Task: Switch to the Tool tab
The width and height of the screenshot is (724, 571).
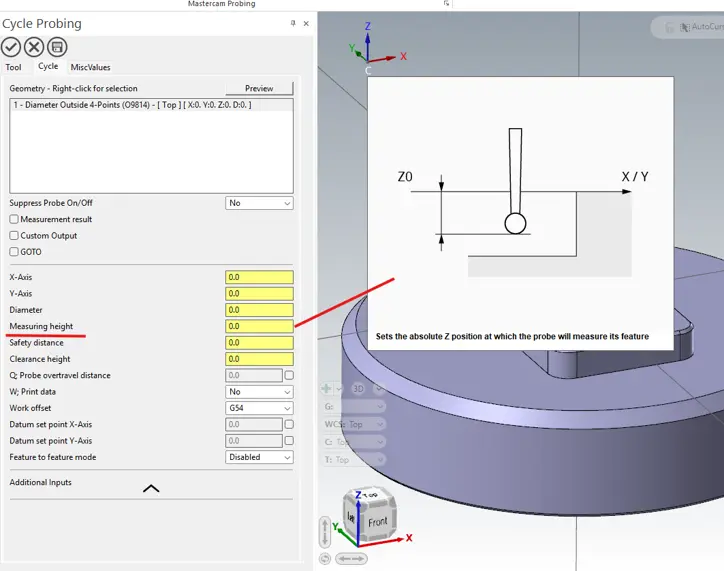Action: [13, 67]
